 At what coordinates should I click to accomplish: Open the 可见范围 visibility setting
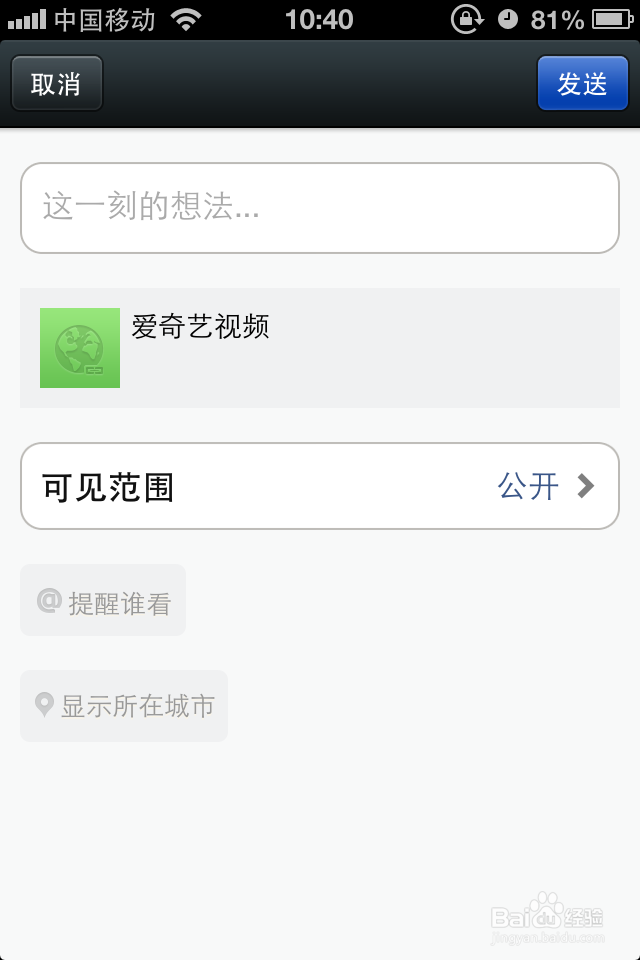(x=108, y=487)
